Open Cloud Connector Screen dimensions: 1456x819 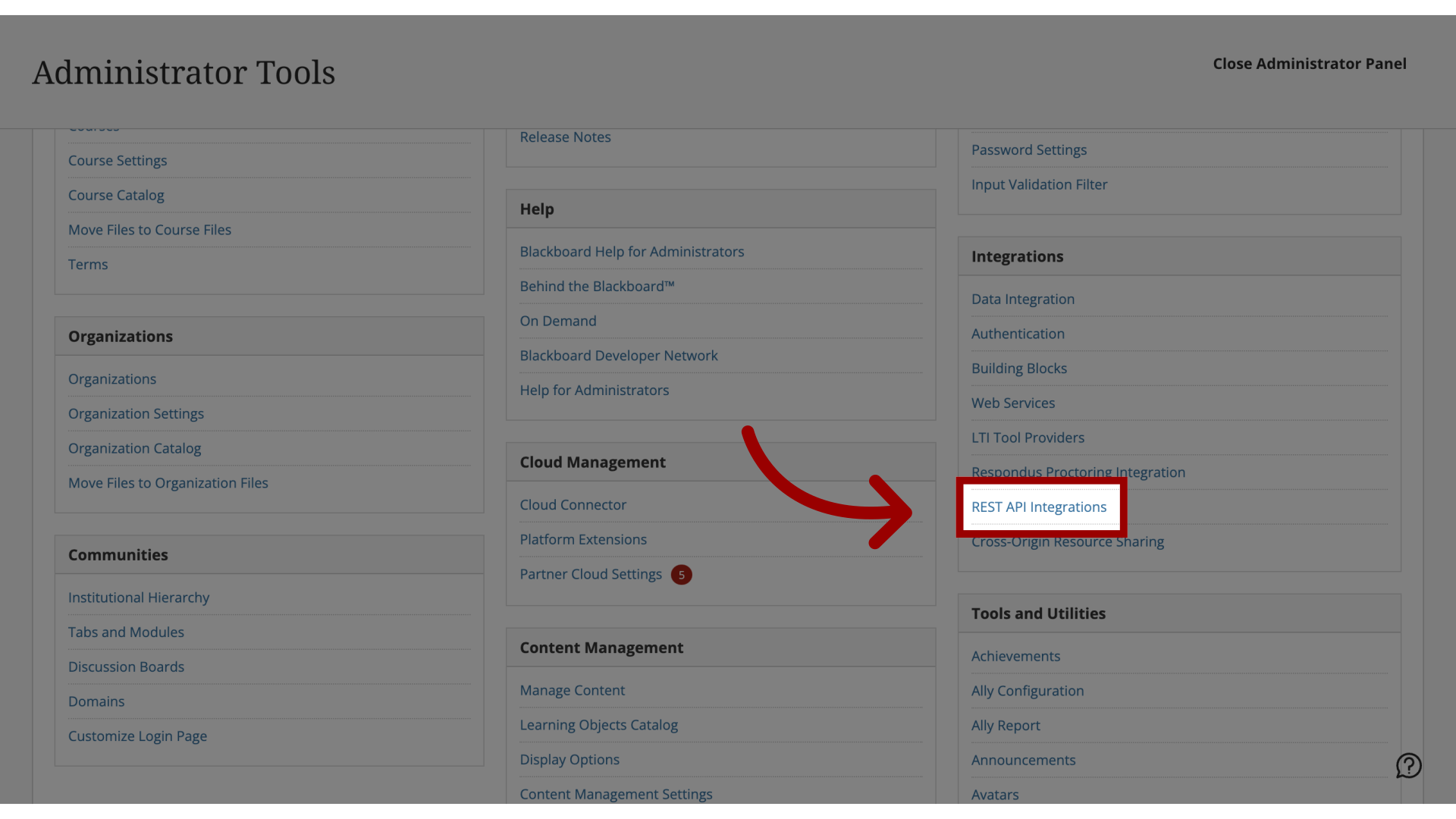[x=573, y=505]
